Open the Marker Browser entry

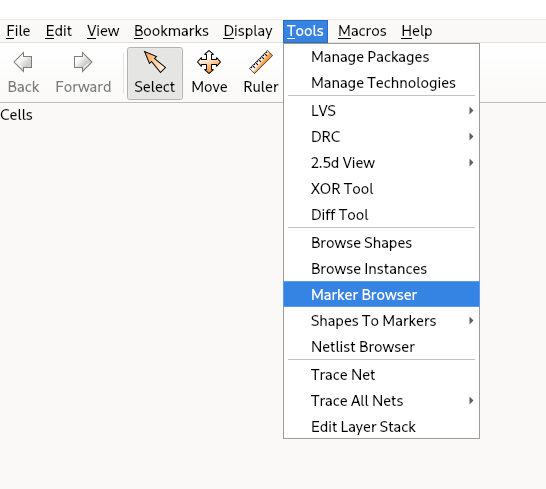[381, 295]
